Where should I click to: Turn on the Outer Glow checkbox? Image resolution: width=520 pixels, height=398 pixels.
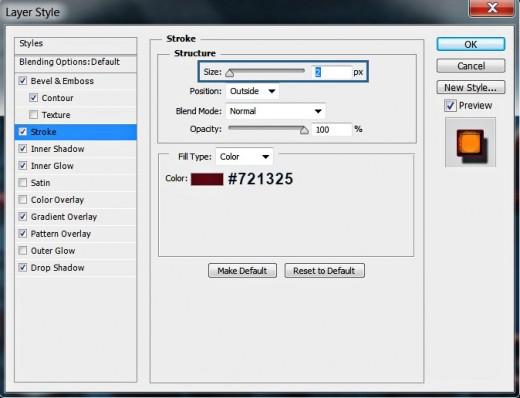point(23,251)
